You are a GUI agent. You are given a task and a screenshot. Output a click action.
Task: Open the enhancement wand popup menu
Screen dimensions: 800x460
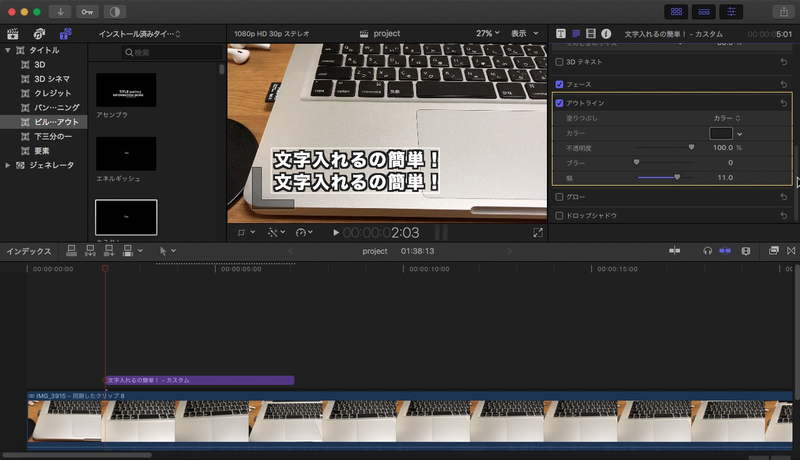276,233
